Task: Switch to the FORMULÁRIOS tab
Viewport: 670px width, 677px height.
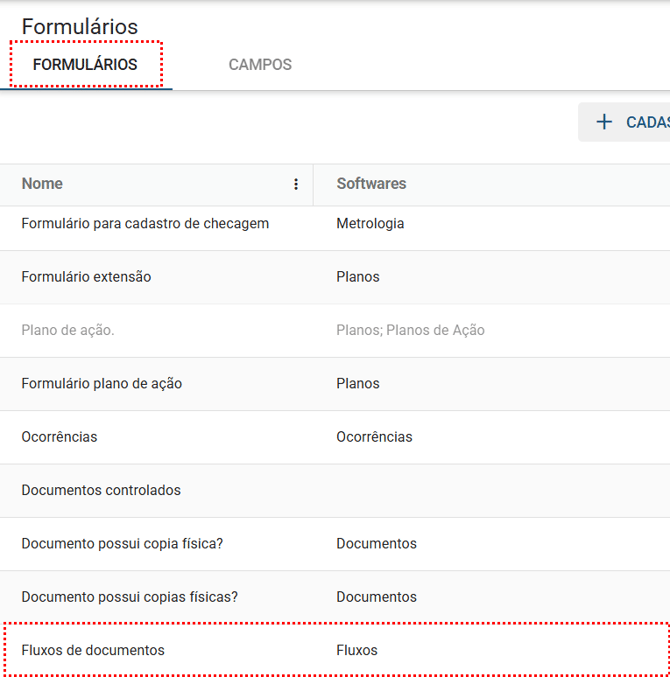Action: [x=85, y=65]
